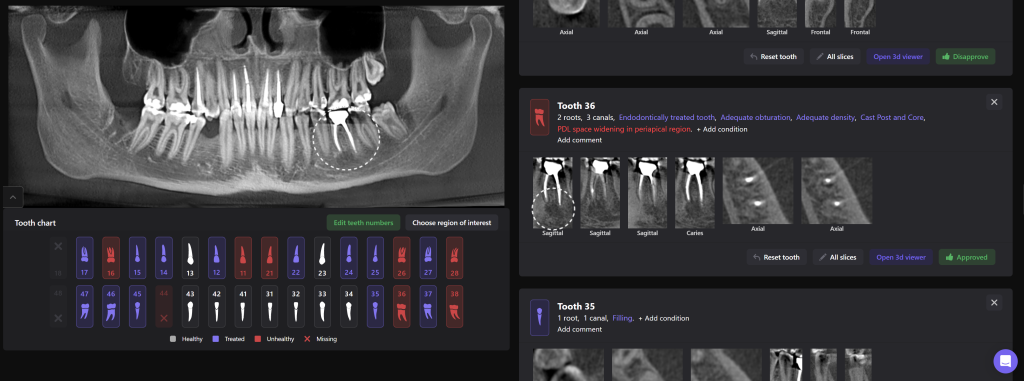Click the Tooth 36 red icon
This screenshot has width=1024, height=381.
pyautogui.click(x=539, y=117)
